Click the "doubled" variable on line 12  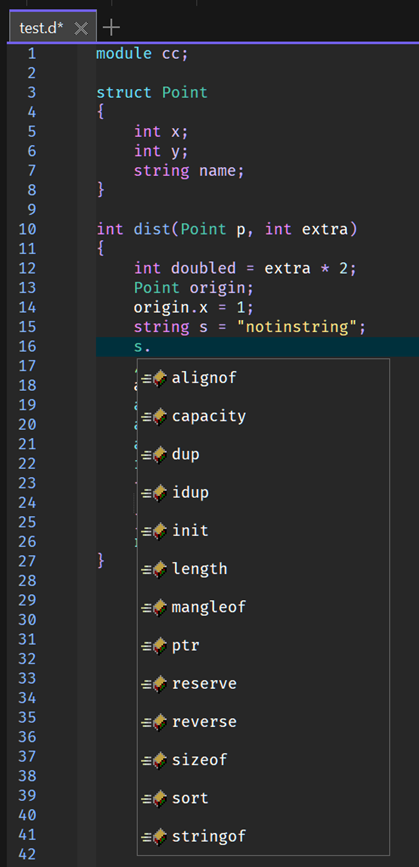pyautogui.click(x=202, y=268)
